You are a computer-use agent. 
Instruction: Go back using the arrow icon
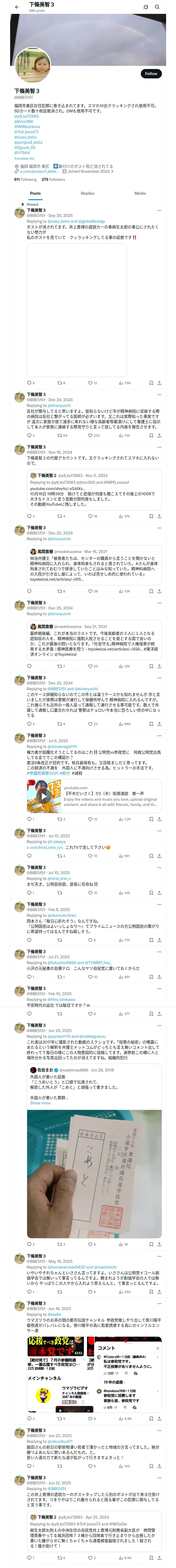tap(17, 7)
